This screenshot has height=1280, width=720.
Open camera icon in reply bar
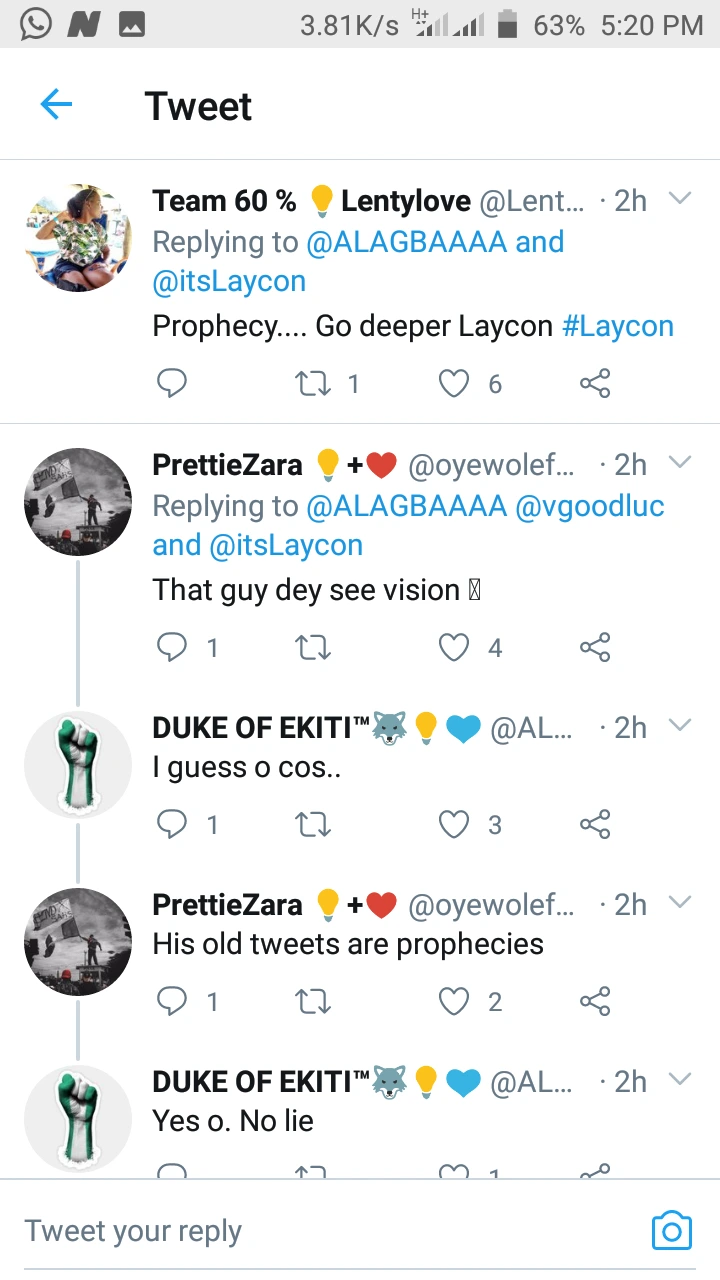tap(671, 1229)
